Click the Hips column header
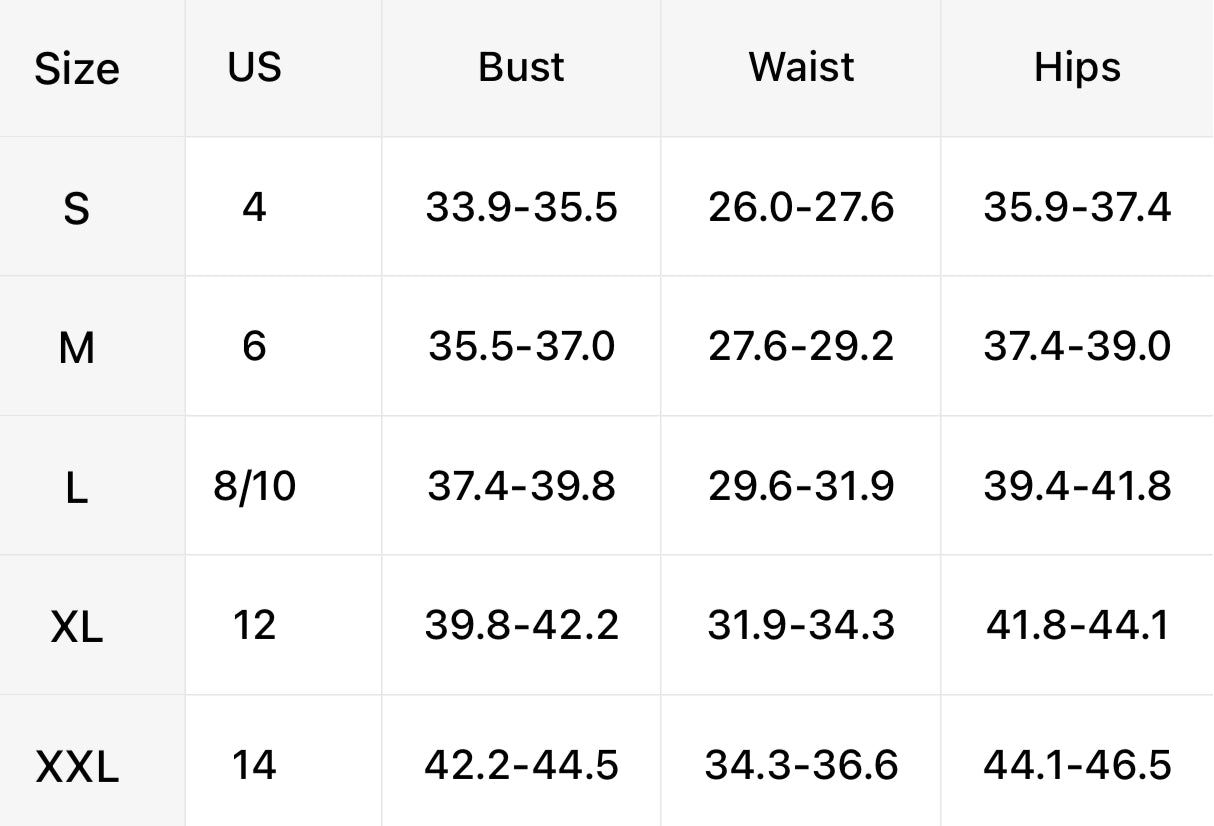 [1077, 67]
